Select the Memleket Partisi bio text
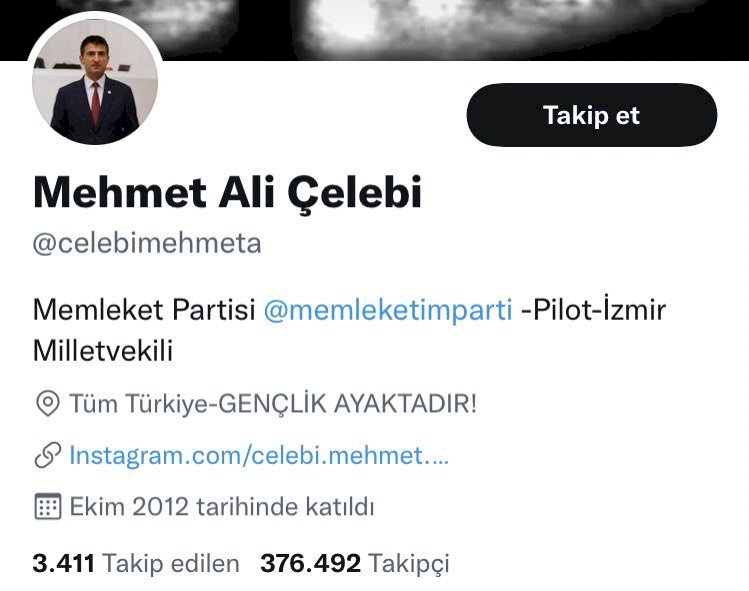Viewport: 749px width, 591px height. [x=144, y=310]
